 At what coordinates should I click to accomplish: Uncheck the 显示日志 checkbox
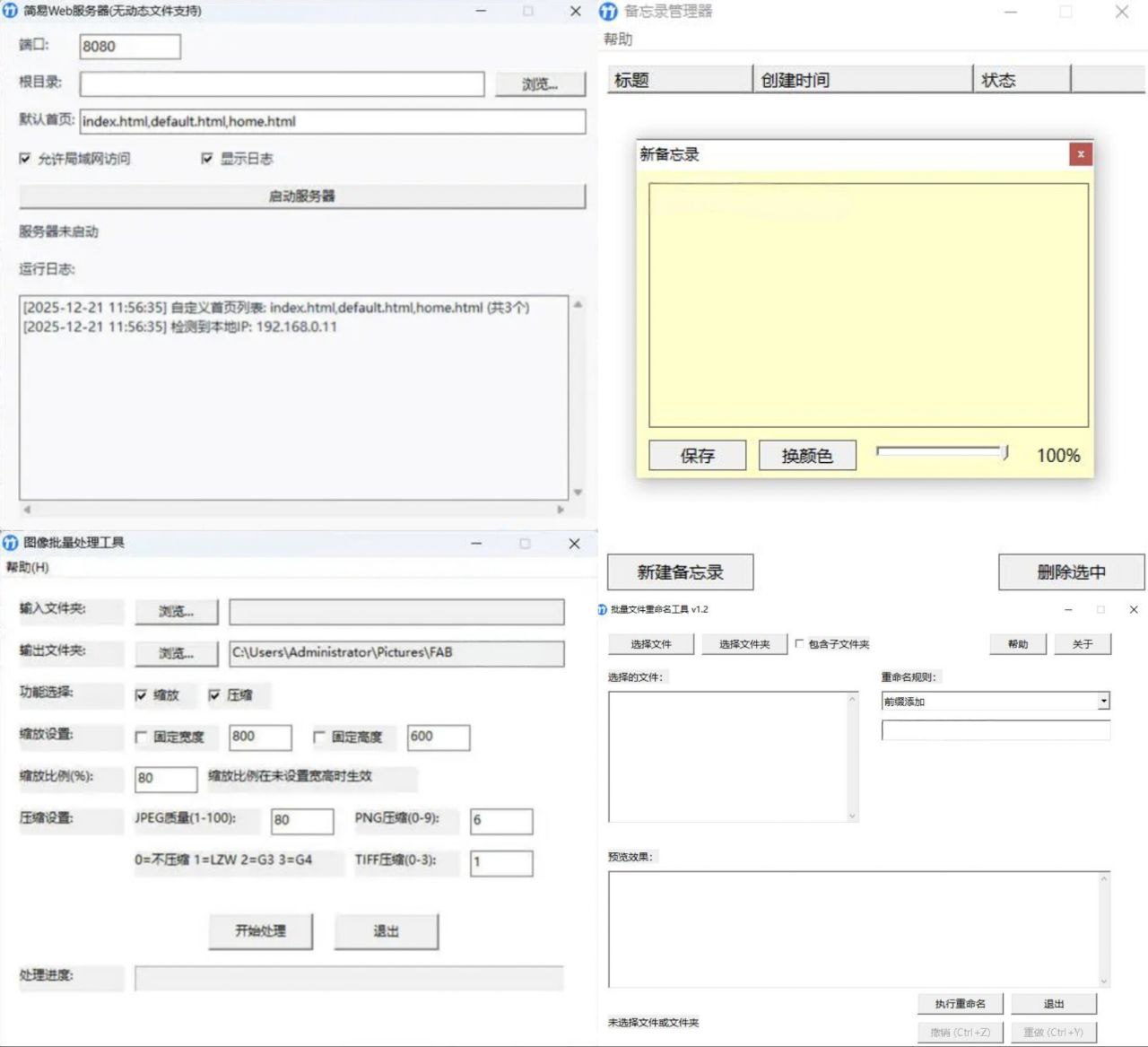tap(207, 159)
